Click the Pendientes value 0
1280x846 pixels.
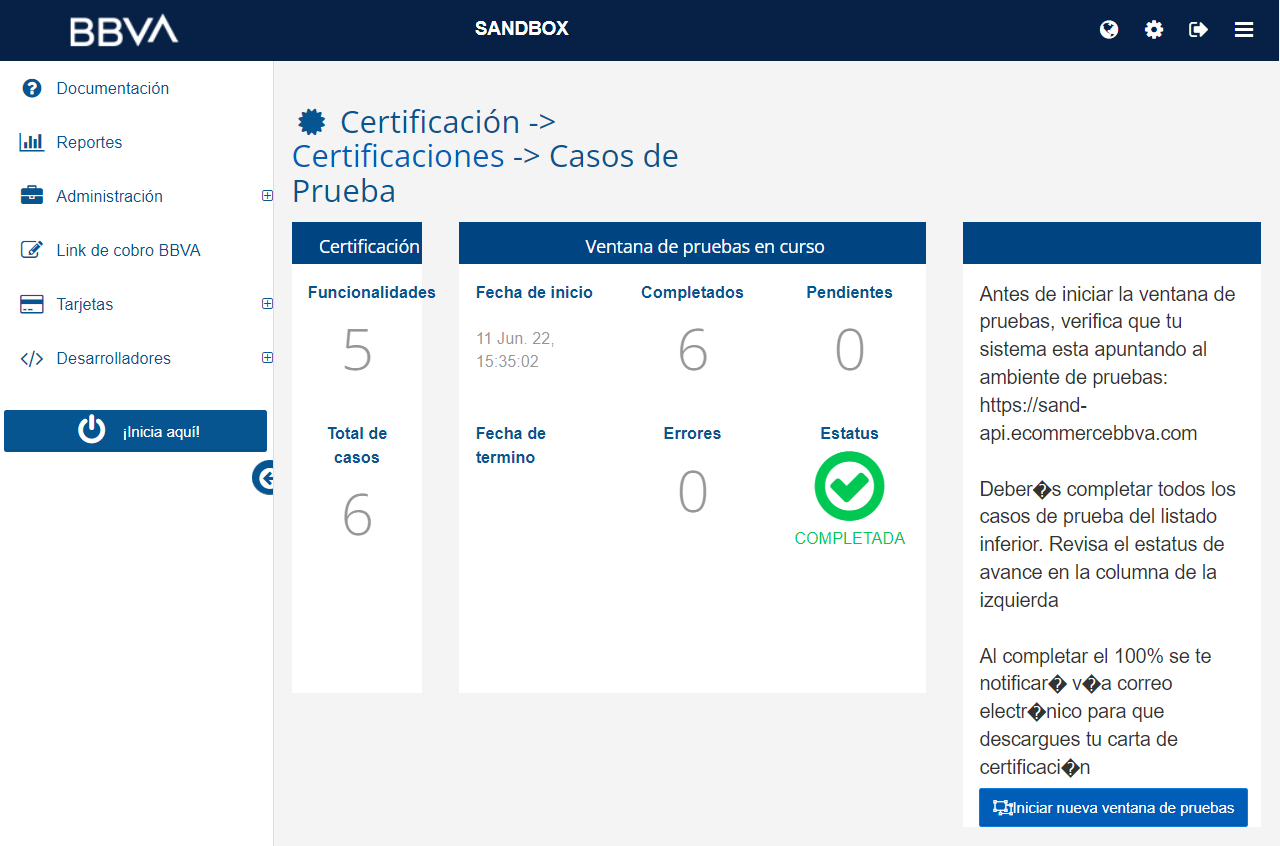tap(850, 350)
